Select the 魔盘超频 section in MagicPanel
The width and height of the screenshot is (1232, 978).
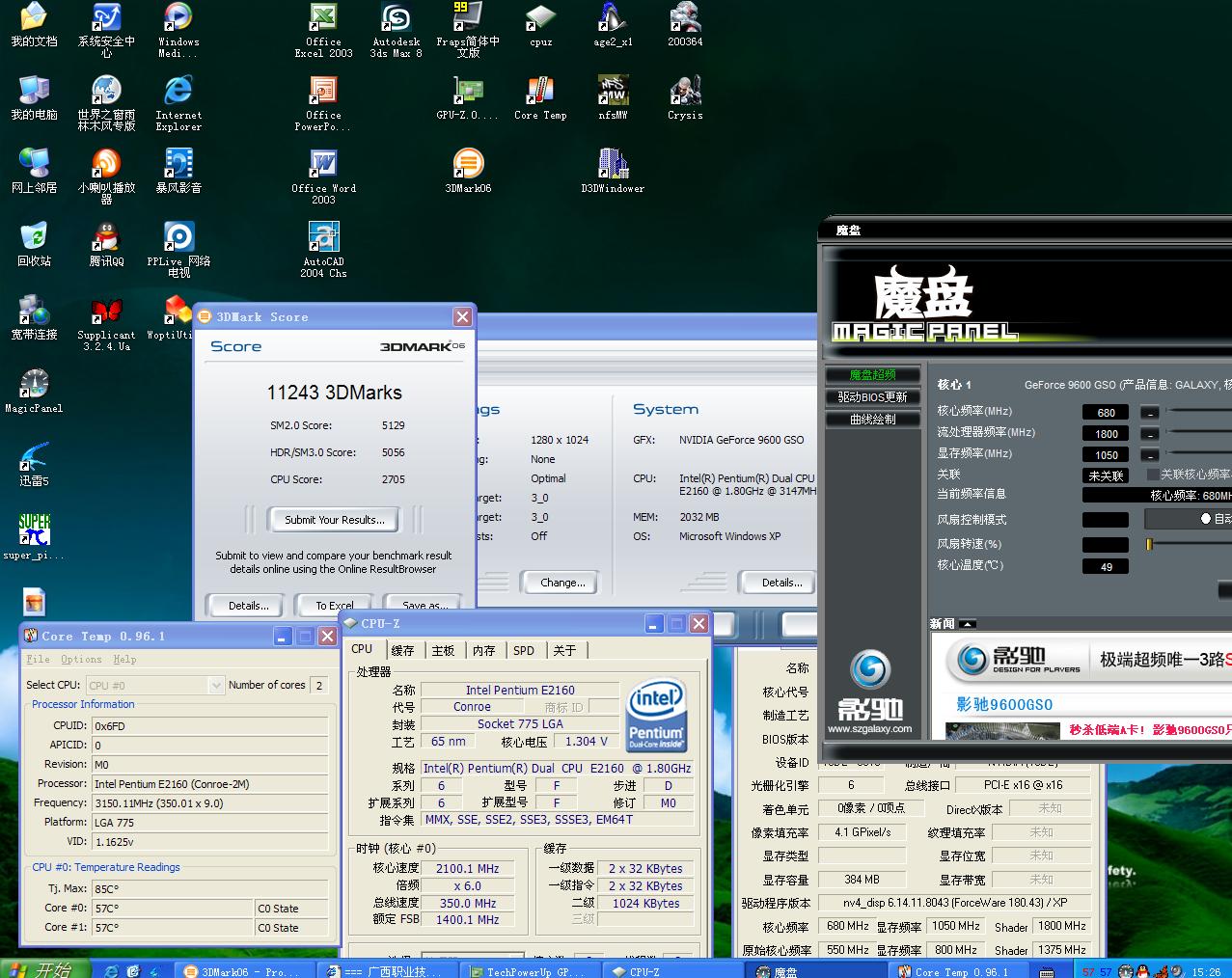point(873,375)
